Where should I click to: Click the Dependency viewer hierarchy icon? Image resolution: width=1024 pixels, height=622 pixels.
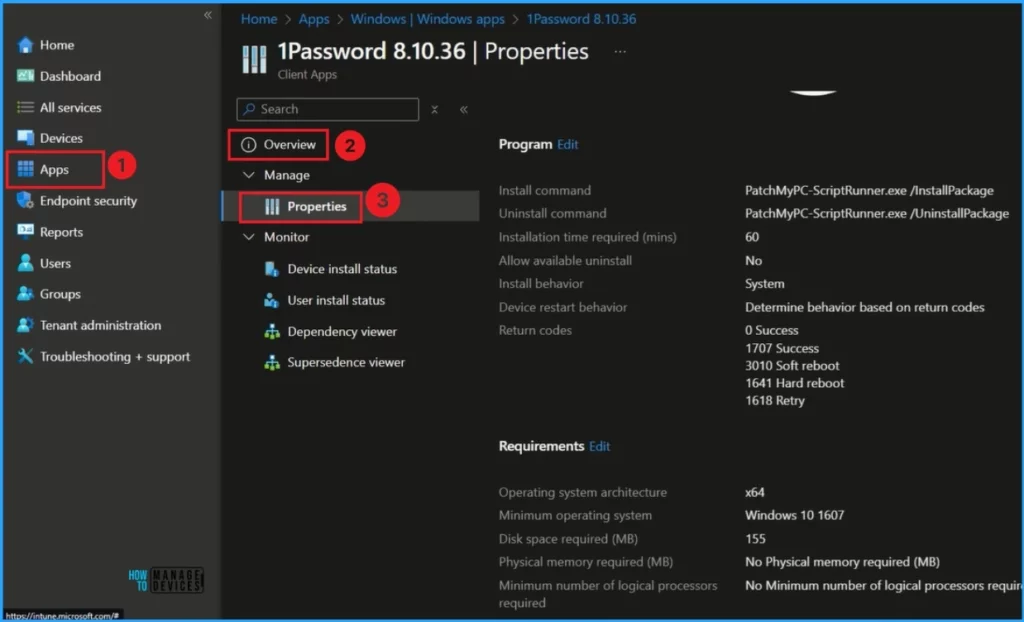pos(272,331)
